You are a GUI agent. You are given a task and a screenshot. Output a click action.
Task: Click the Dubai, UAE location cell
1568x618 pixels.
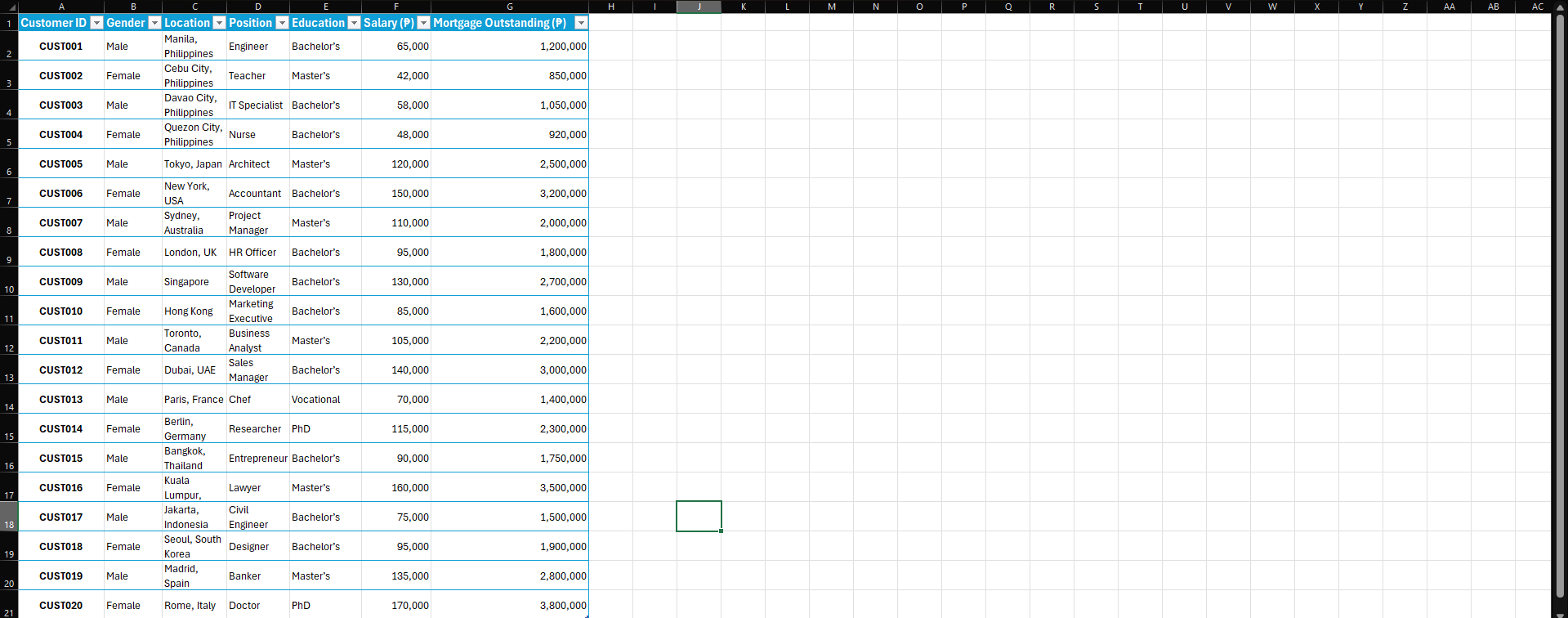point(194,369)
